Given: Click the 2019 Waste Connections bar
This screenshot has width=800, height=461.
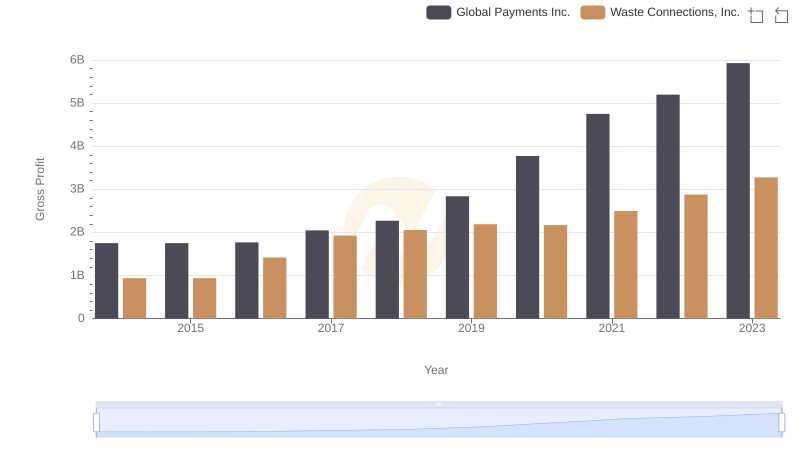Looking at the screenshot, I should [x=485, y=271].
